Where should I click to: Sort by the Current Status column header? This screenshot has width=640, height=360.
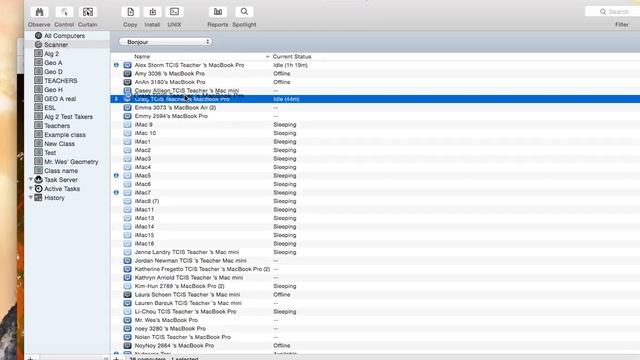point(292,56)
